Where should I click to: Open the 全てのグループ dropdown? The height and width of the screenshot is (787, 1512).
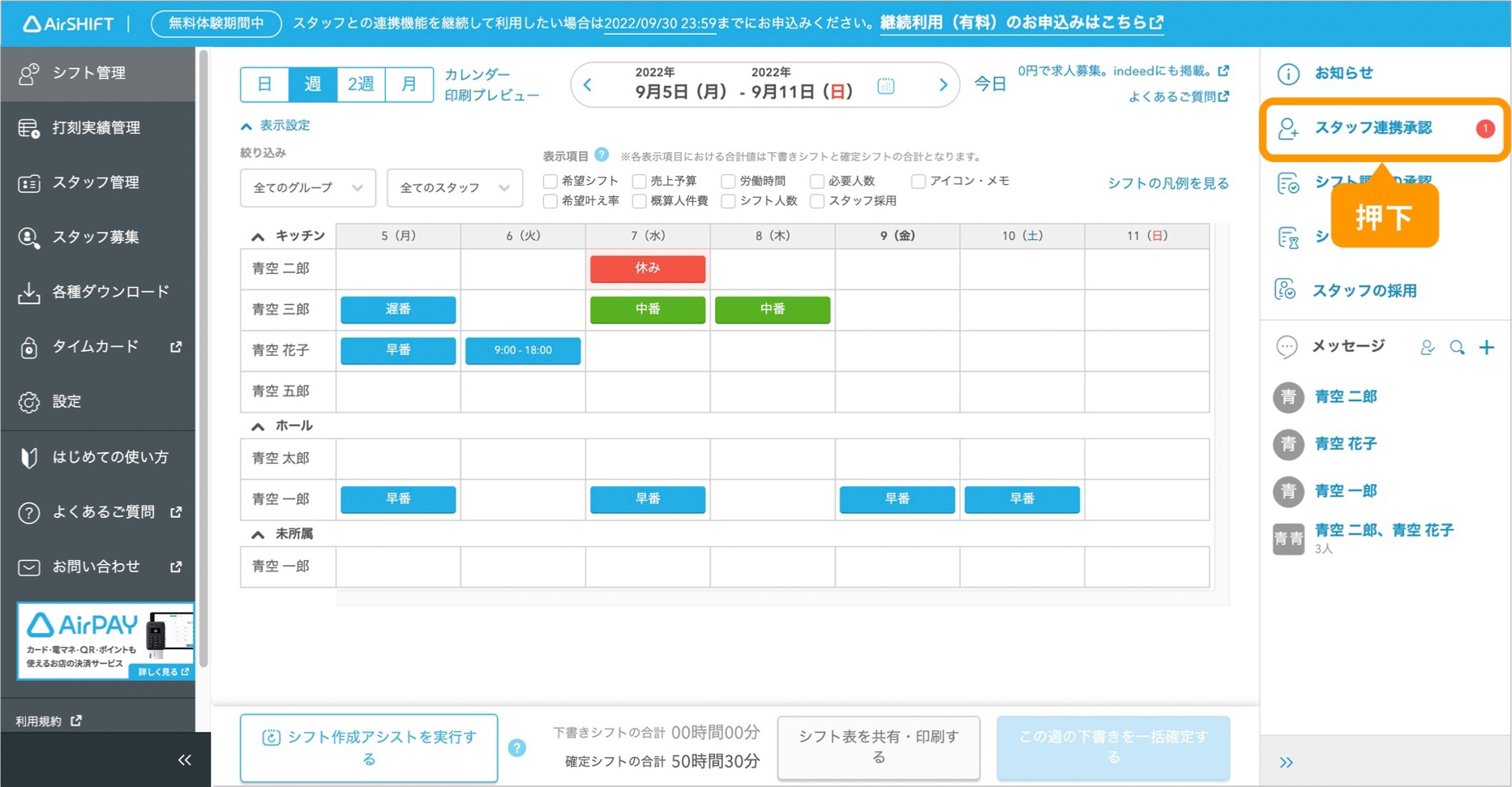(x=307, y=188)
